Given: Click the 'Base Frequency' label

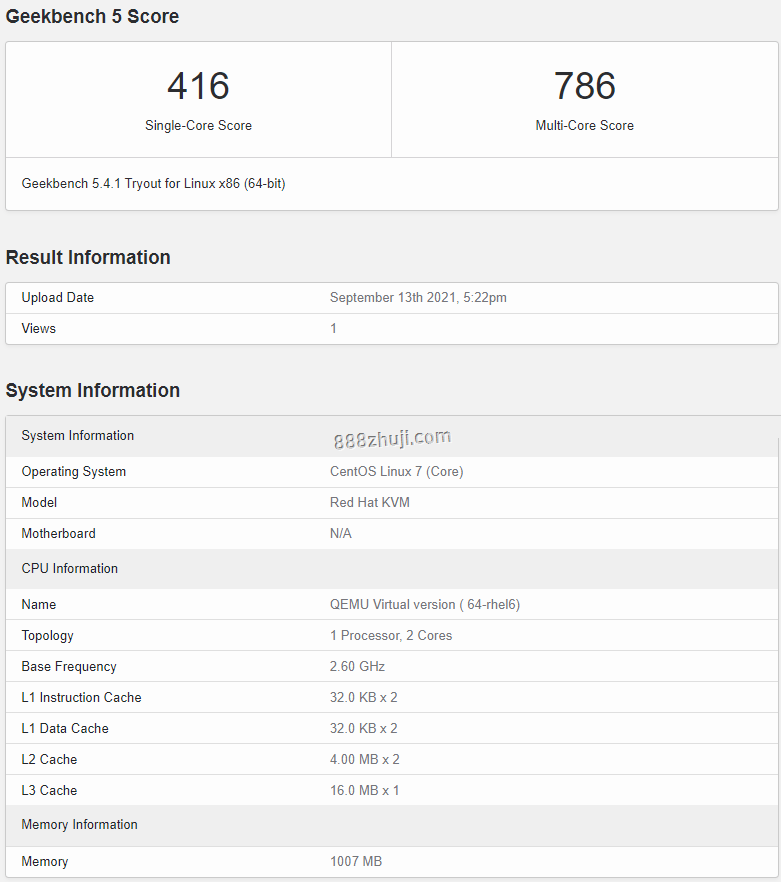Looking at the screenshot, I should click(69, 667).
